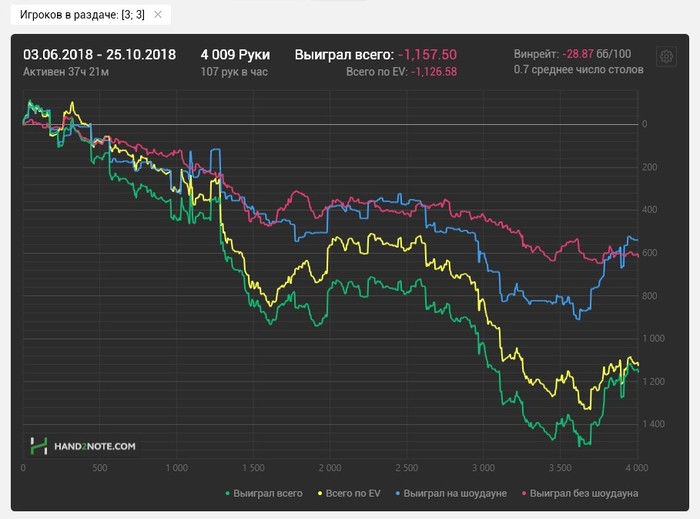
Task: Click the zero baseline label on the right axis
Action: (x=644, y=124)
